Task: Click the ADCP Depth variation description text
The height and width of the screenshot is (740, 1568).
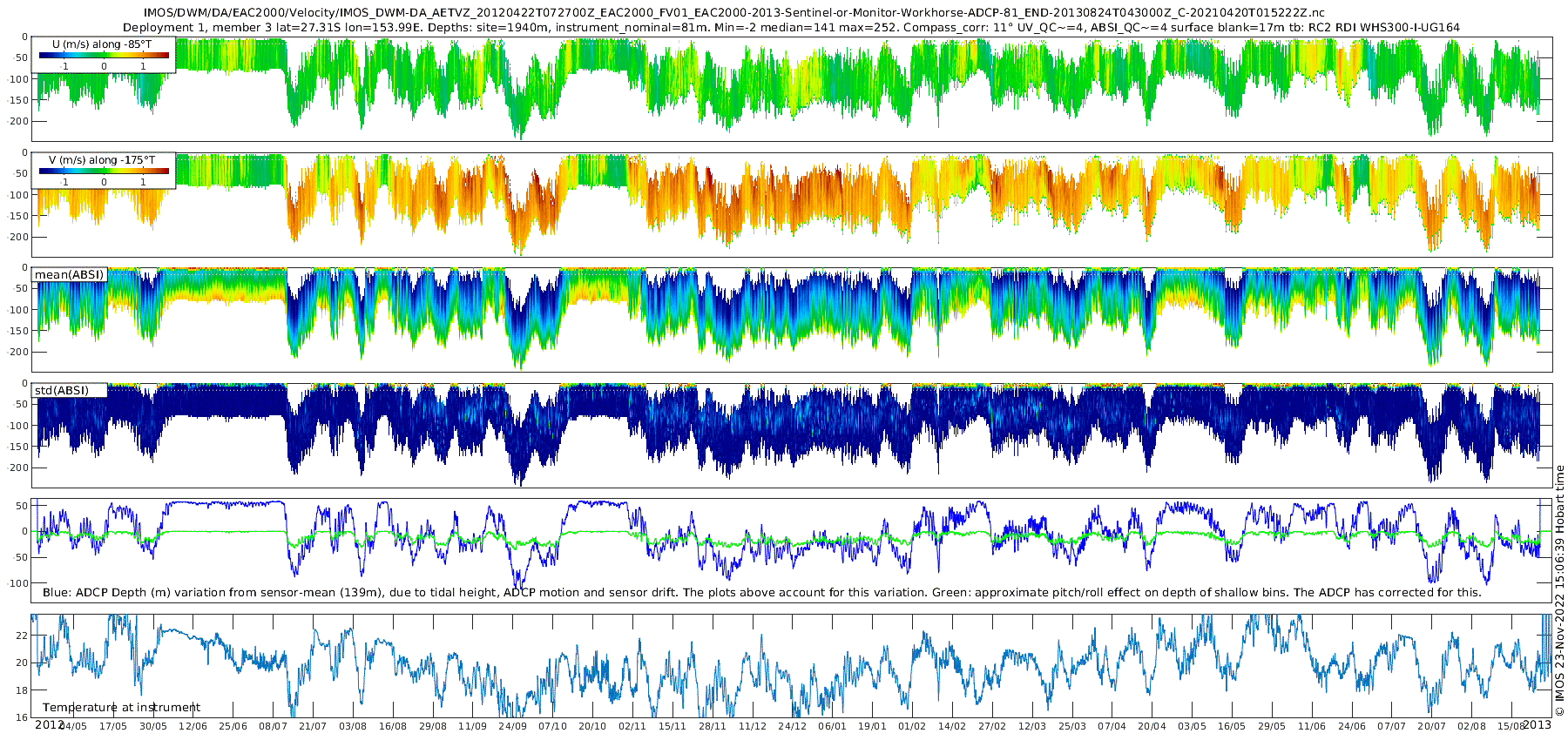Action: [x=762, y=592]
